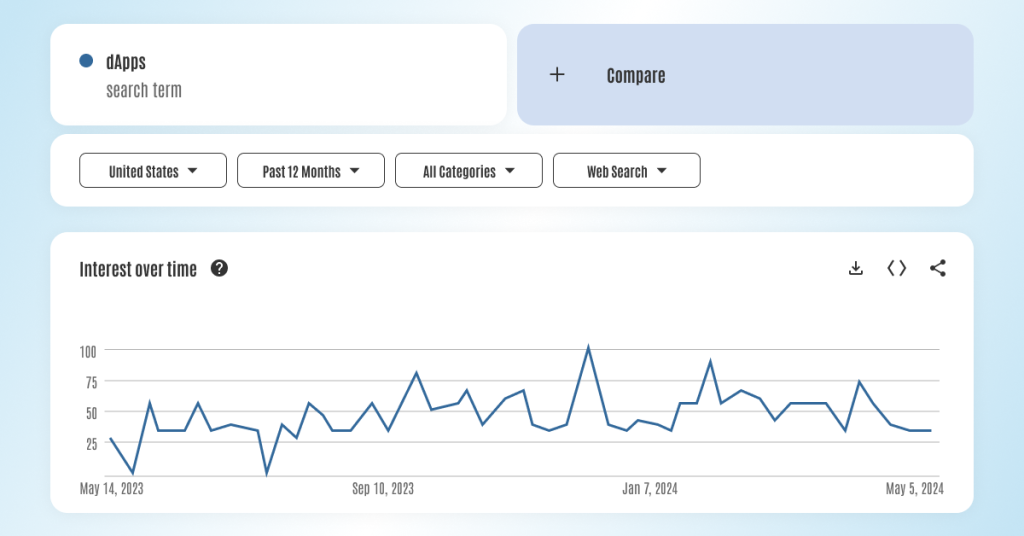Click the blue dot beside dApps
Image resolution: width=1024 pixels, height=536 pixels.
[x=86, y=62]
